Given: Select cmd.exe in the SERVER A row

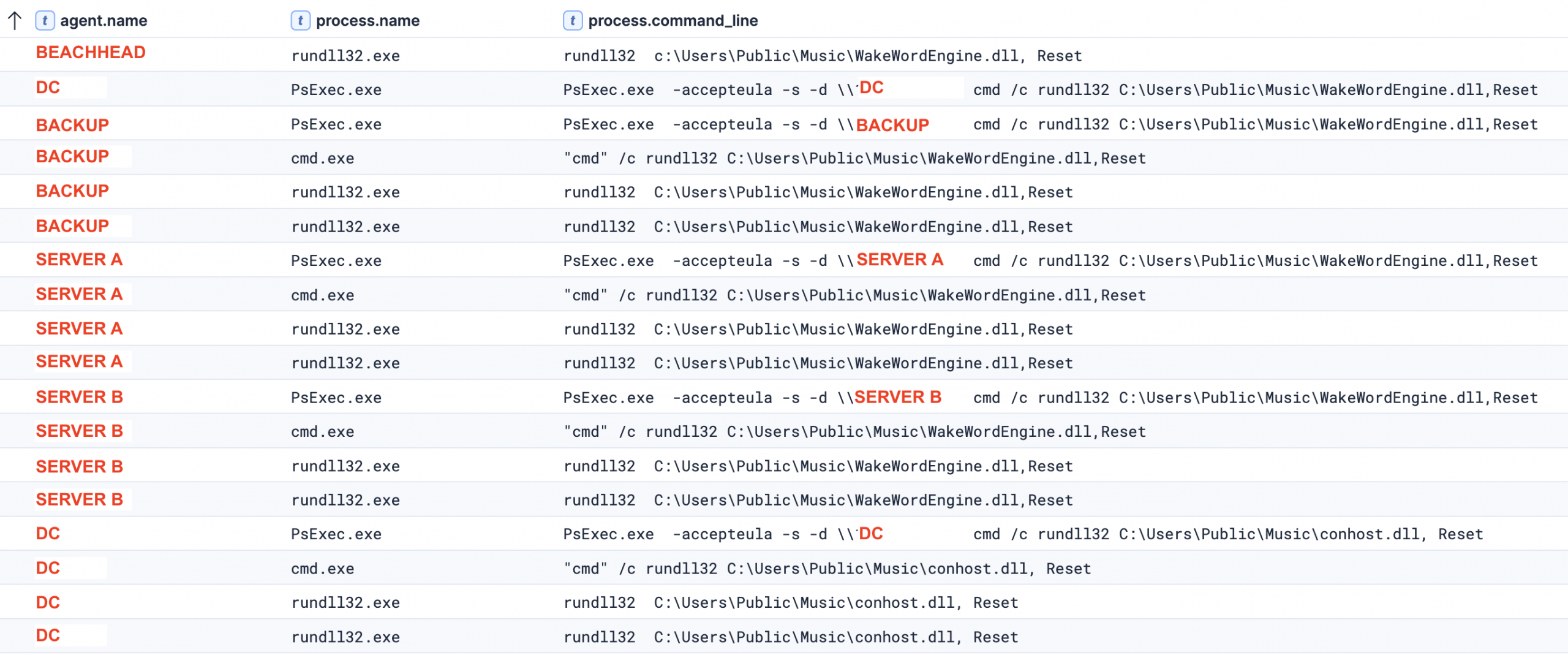Looking at the screenshot, I should click(323, 296).
